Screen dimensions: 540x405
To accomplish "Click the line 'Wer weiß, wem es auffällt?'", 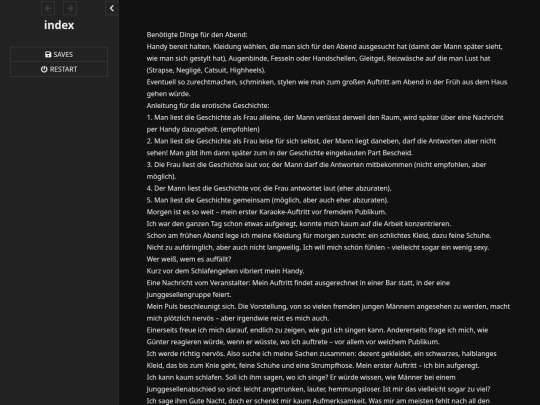I will [189, 259].
